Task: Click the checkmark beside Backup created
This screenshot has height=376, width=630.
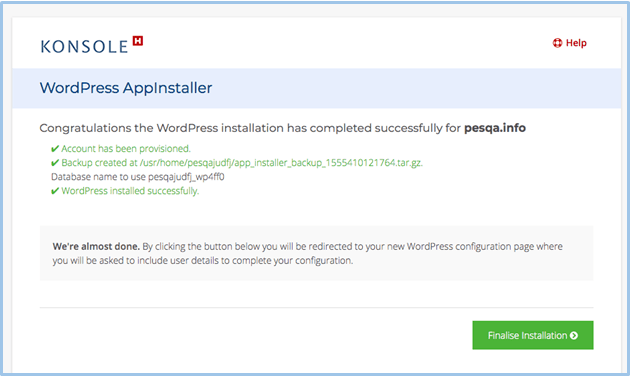Action: coord(55,163)
